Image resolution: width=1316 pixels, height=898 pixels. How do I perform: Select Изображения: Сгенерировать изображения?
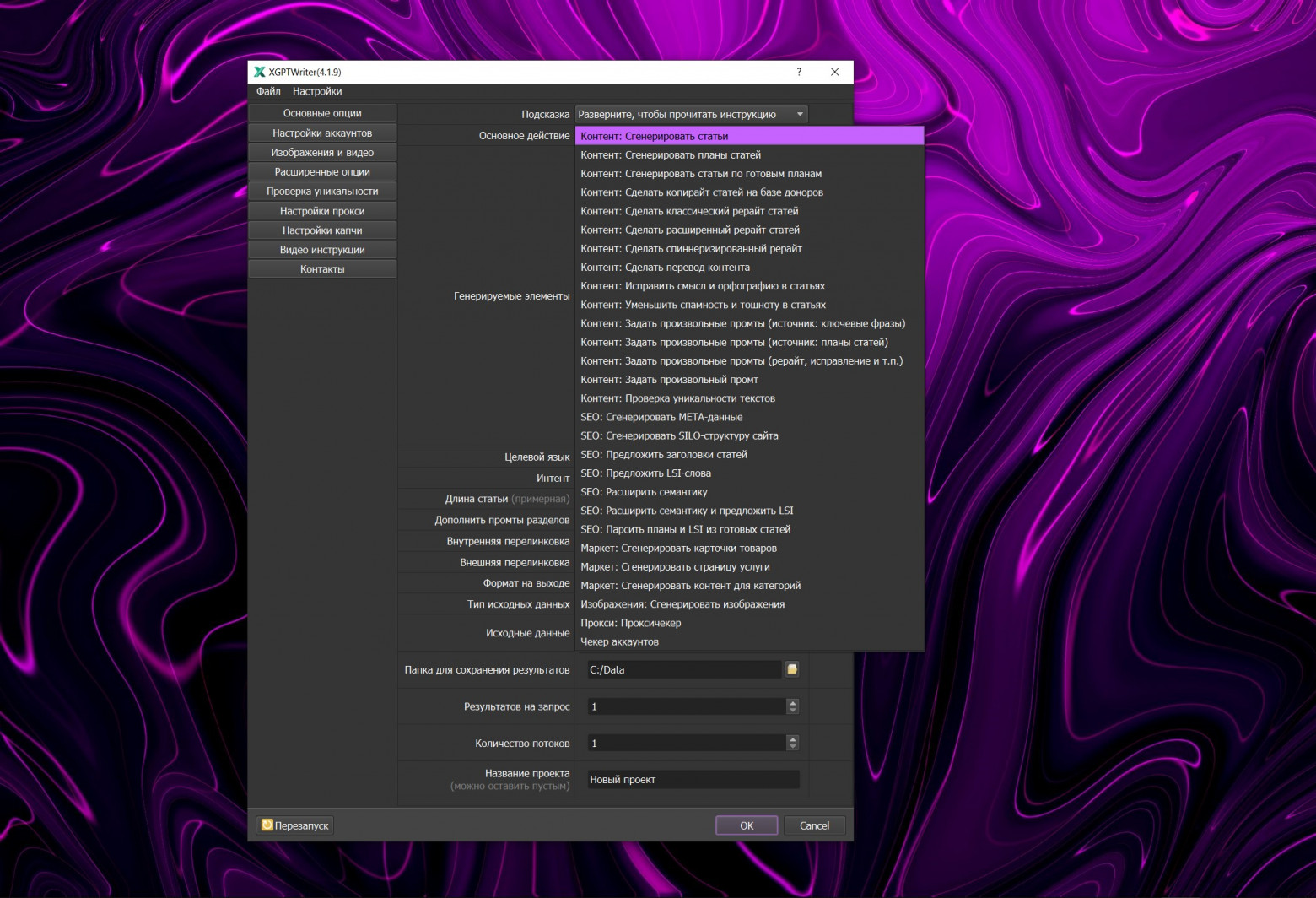pyautogui.click(x=749, y=604)
